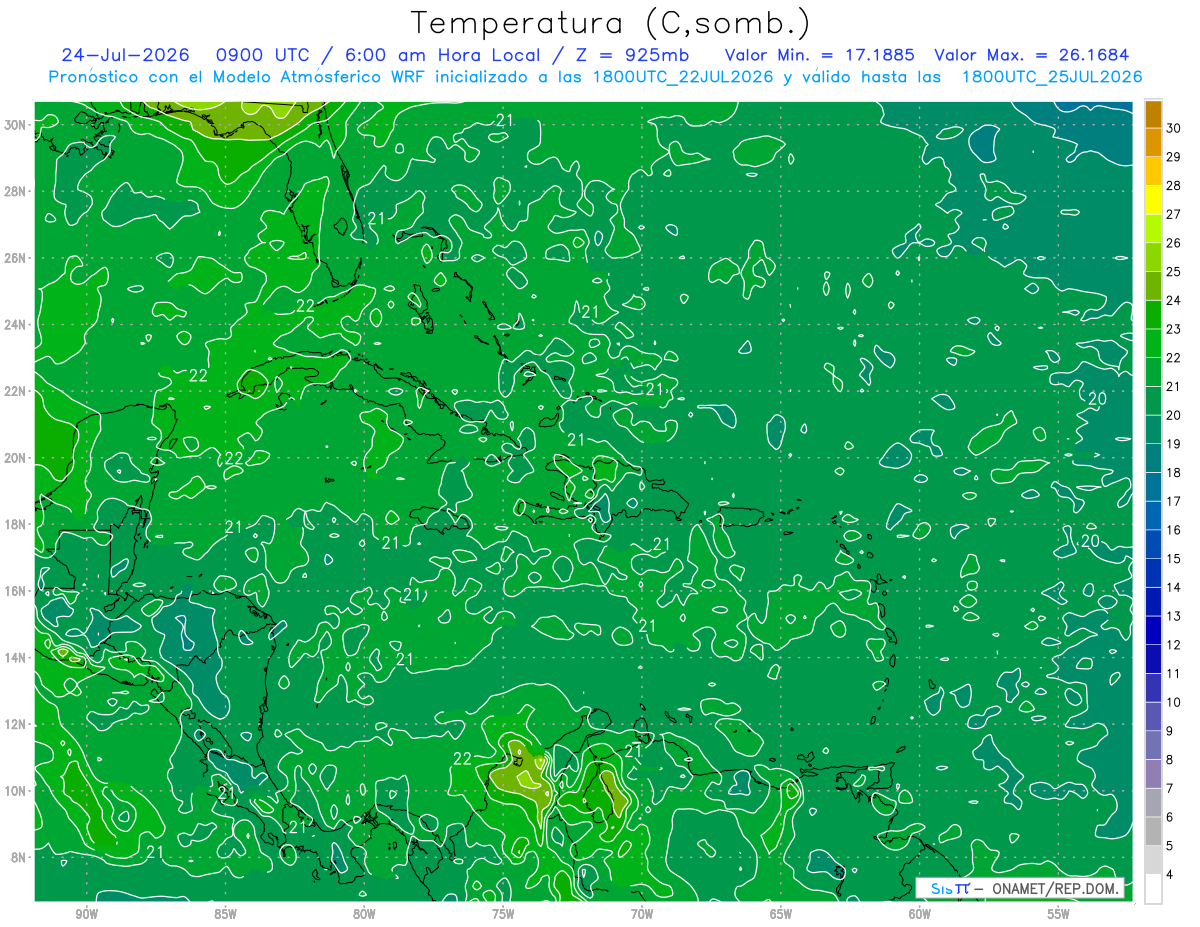Click 'Pronóstico con el Modelo Atmósferico WRF' text

(238, 77)
